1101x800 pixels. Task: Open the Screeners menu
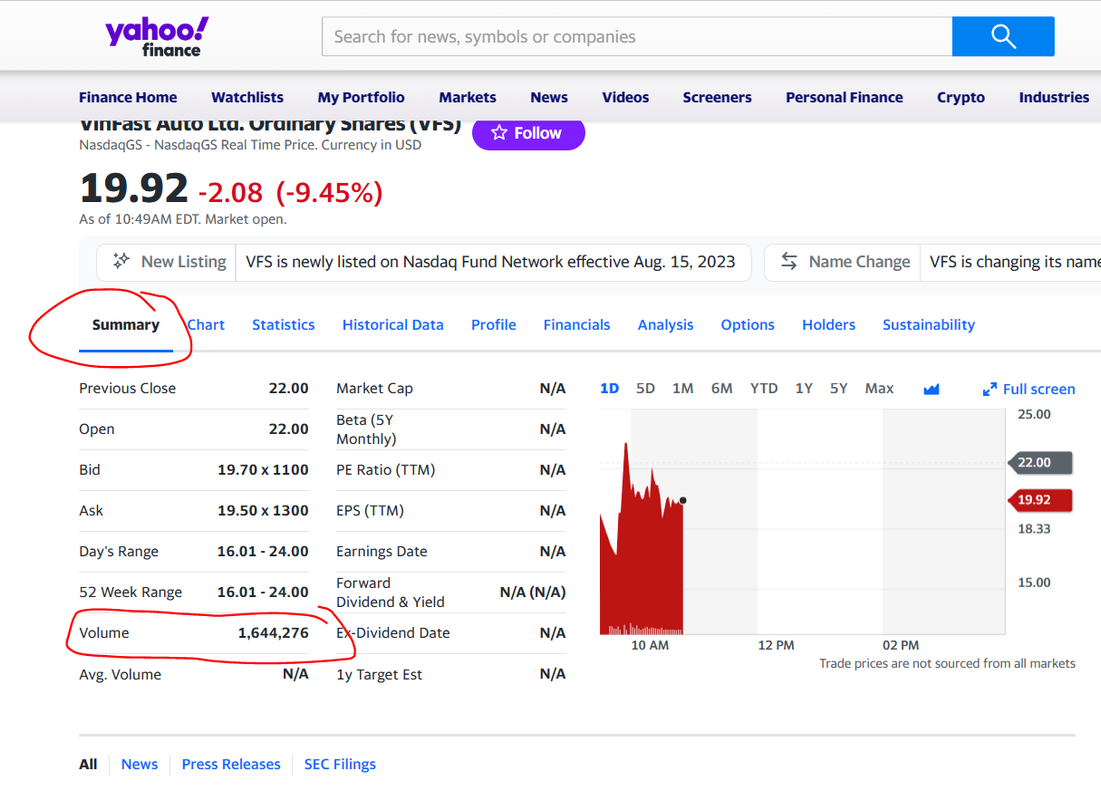(717, 98)
